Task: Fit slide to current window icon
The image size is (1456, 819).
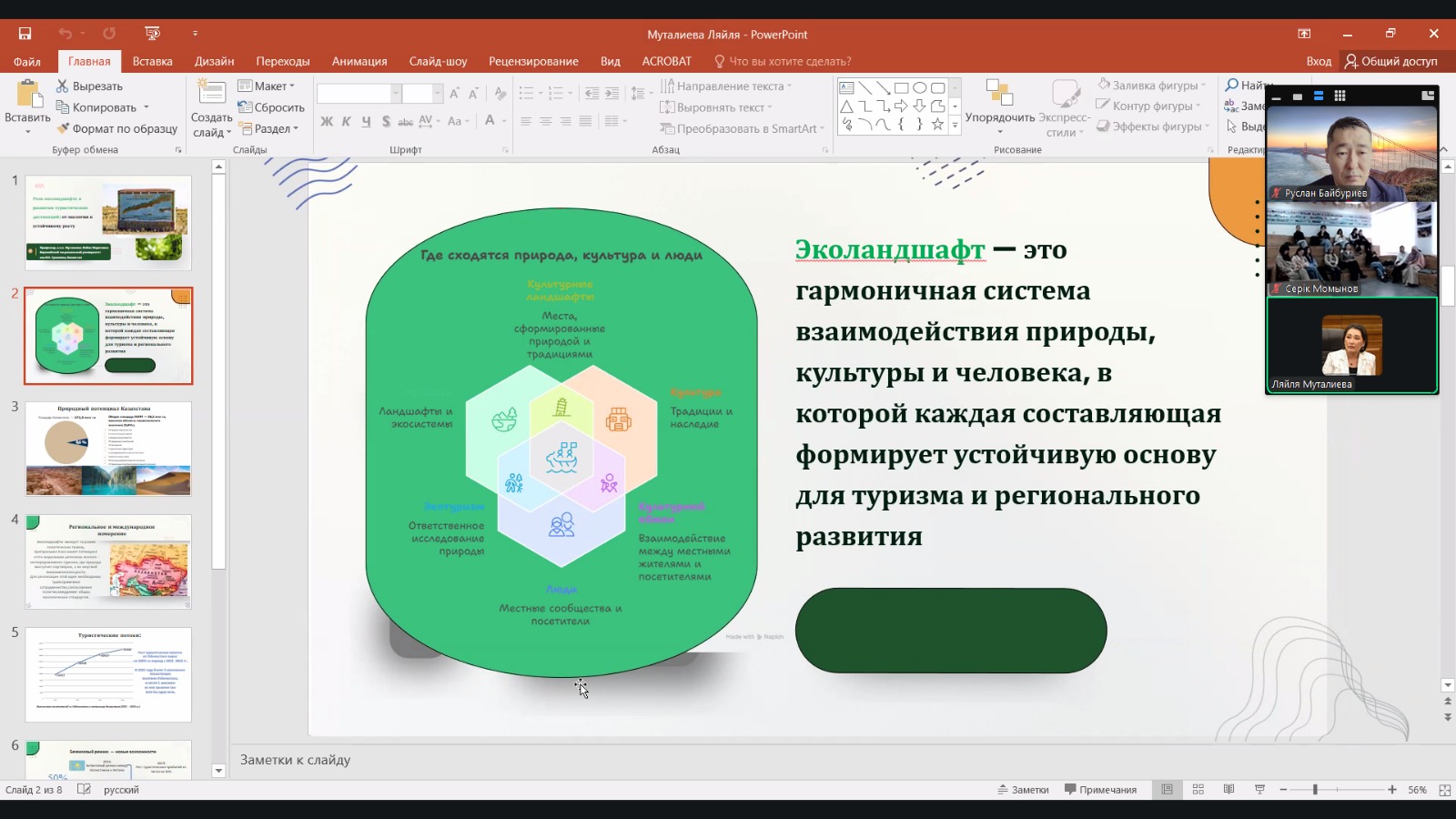Action: click(1444, 790)
